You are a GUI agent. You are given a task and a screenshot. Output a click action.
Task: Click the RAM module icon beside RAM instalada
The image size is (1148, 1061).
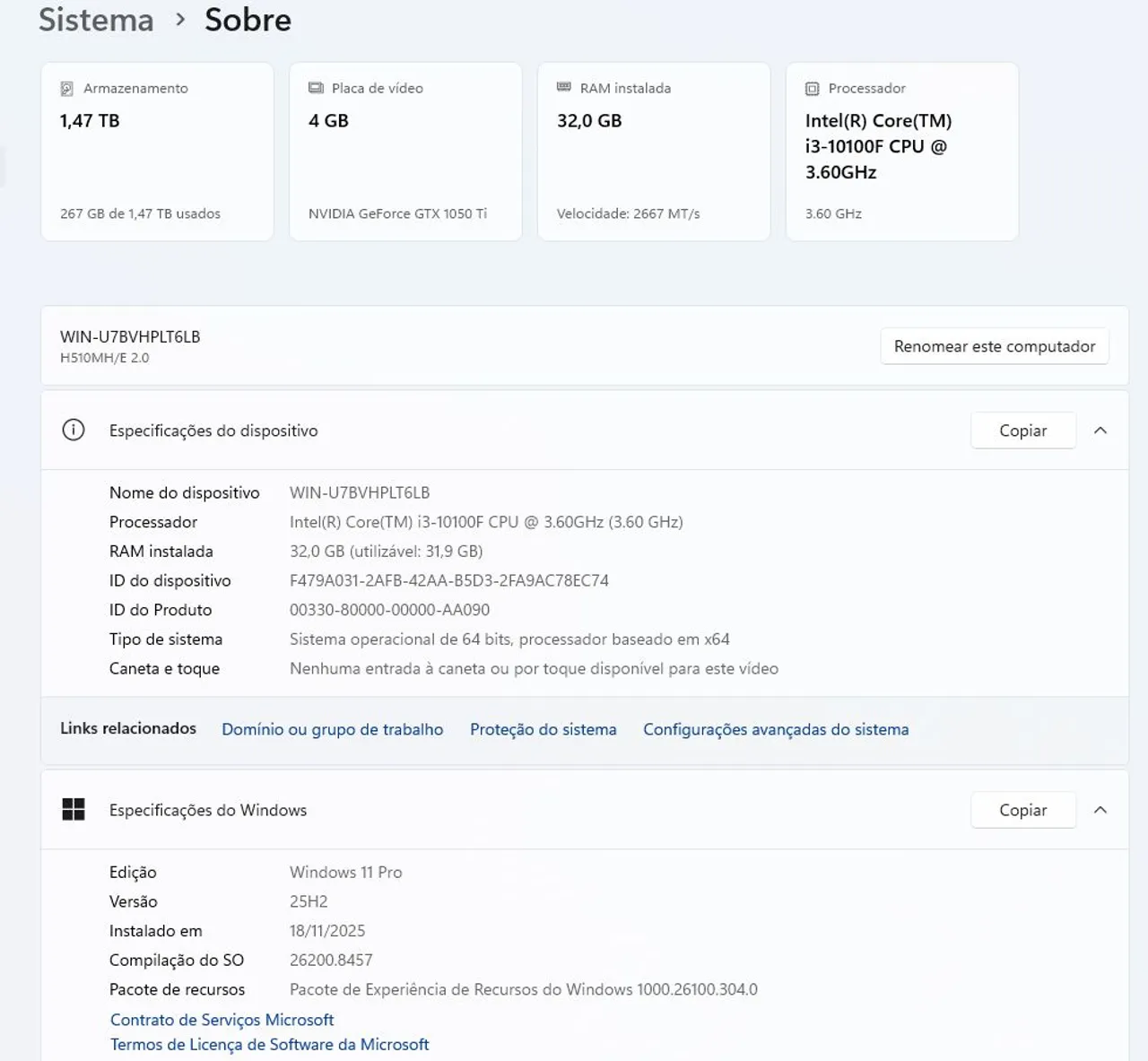564,87
